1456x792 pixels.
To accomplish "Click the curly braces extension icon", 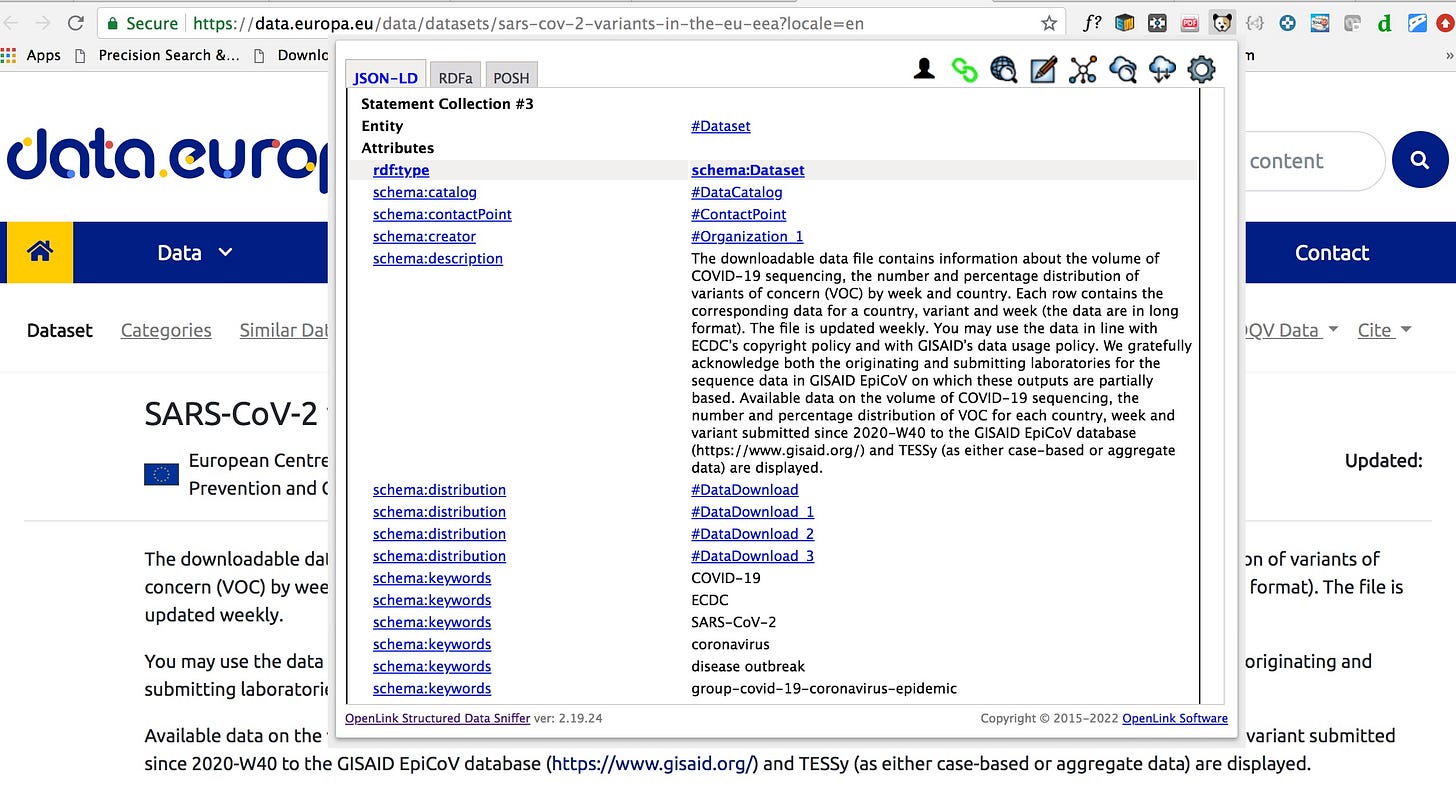I will [x=1256, y=22].
